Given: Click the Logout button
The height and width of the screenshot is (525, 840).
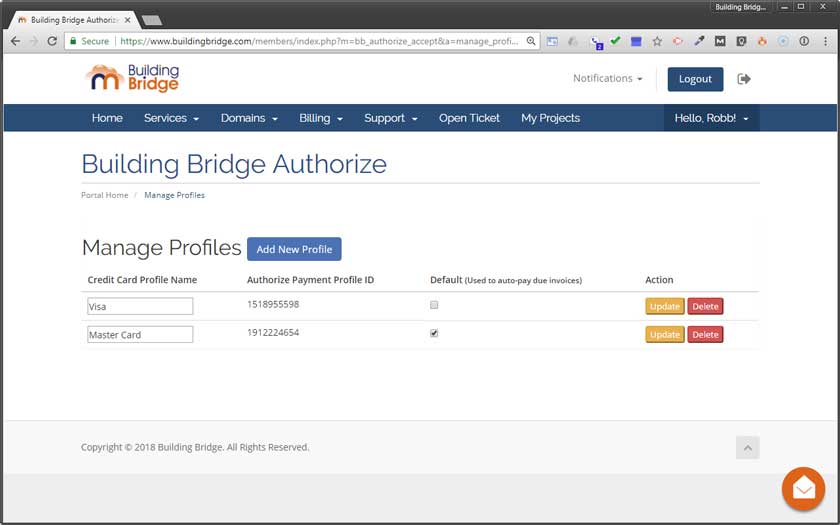Looking at the screenshot, I should [x=695, y=79].
